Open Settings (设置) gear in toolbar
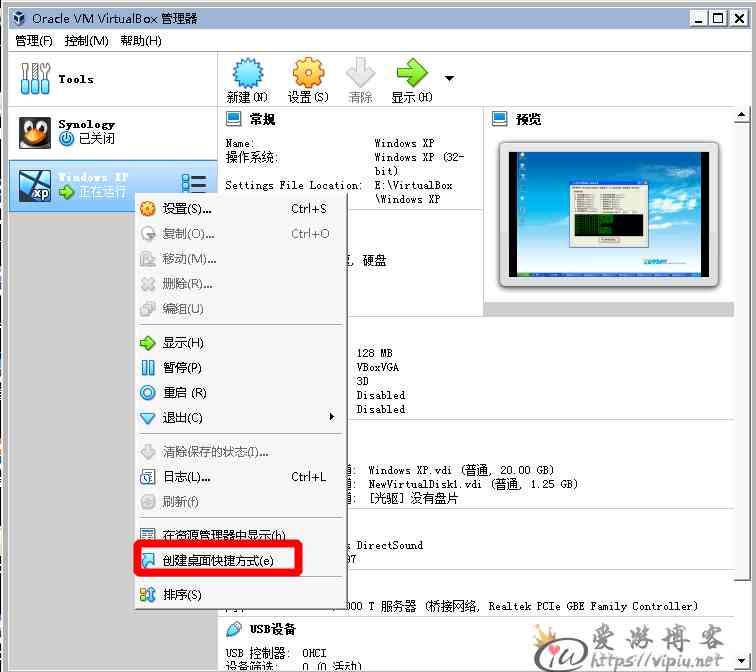This screenshot has width=756, height=672. click(x=309, y=73)
